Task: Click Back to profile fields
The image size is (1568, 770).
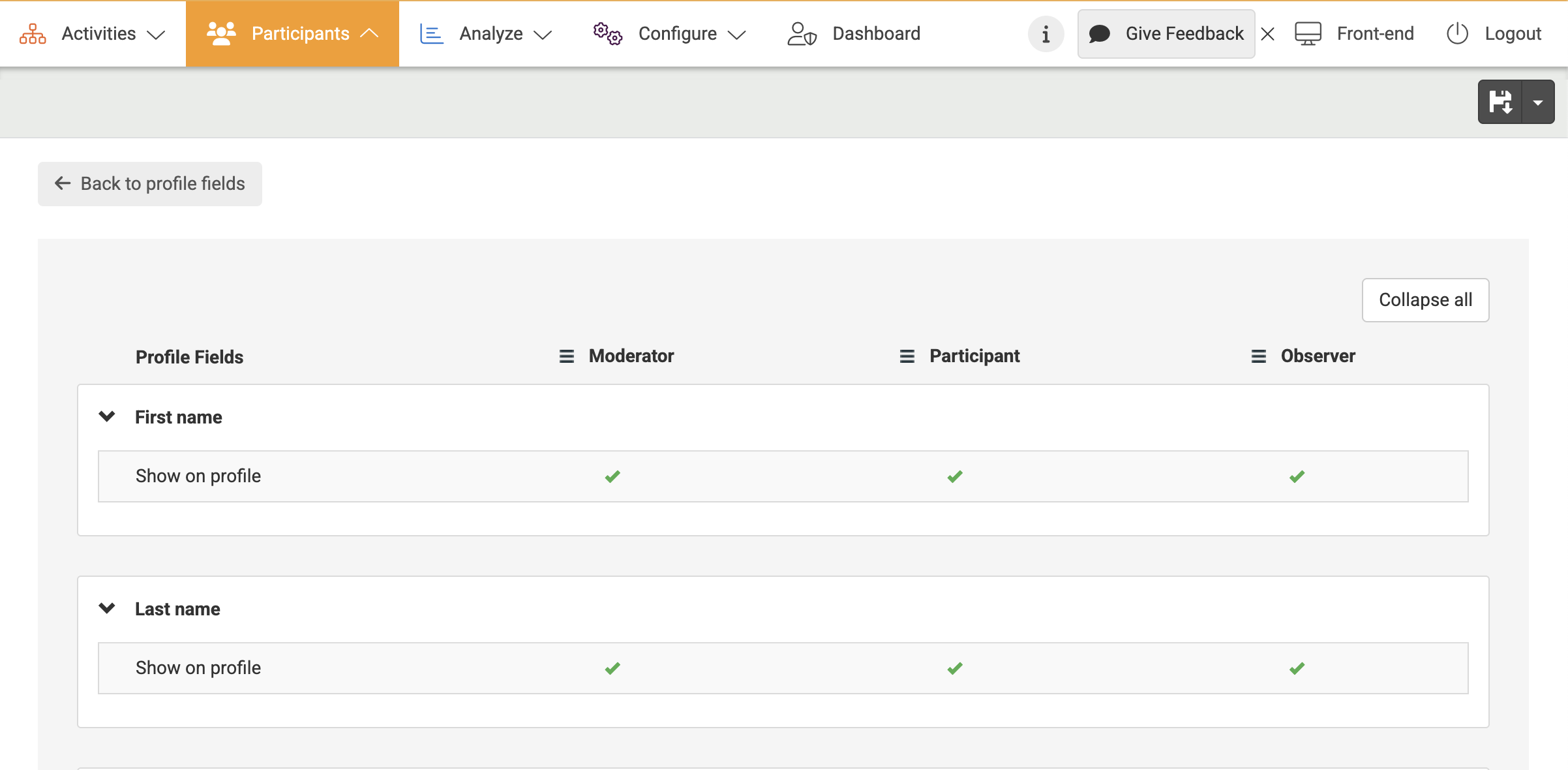Action: tap(150, 184)
